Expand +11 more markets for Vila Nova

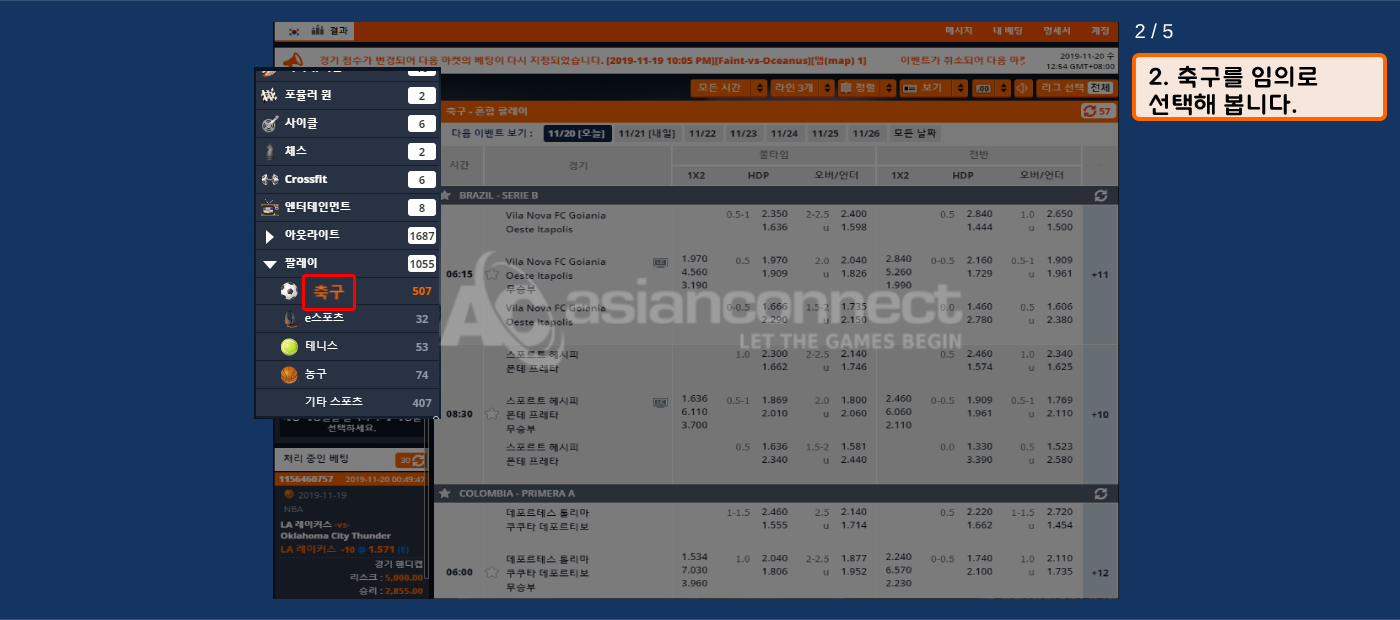point(1100,274)
